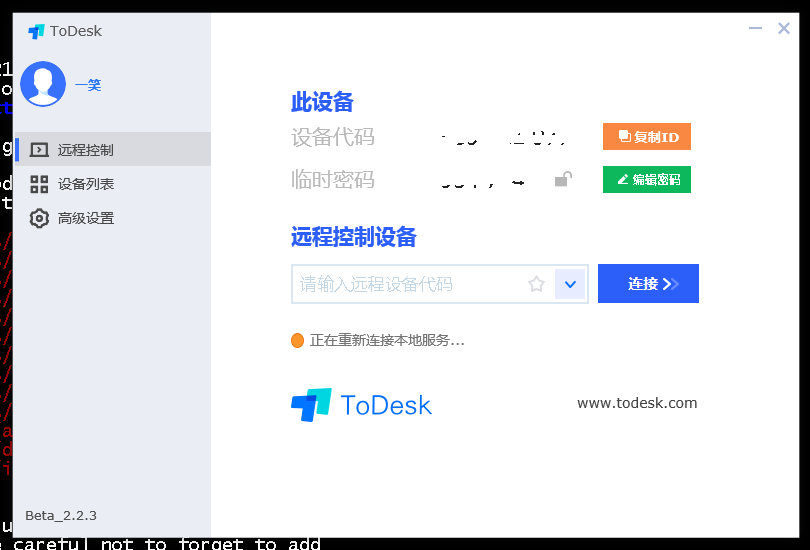Click the 编辑密码 button
This screenshot has height=550, width=810.
(647, 180)
